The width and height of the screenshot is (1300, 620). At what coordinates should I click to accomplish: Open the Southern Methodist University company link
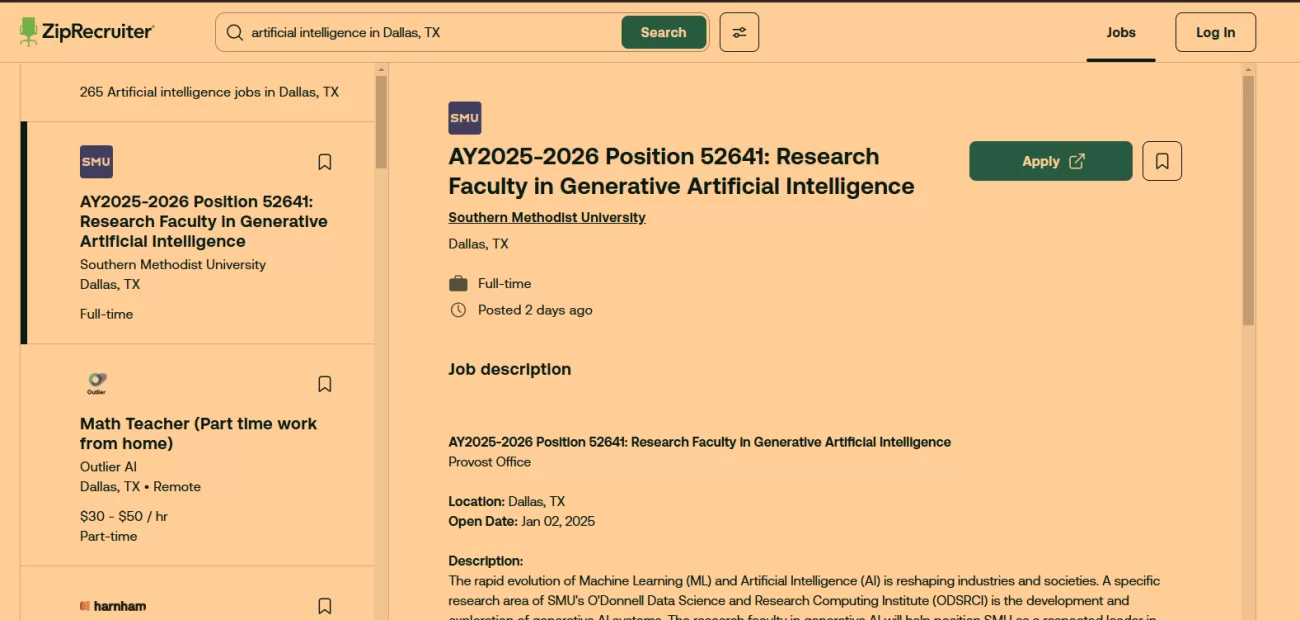[547, 217]
